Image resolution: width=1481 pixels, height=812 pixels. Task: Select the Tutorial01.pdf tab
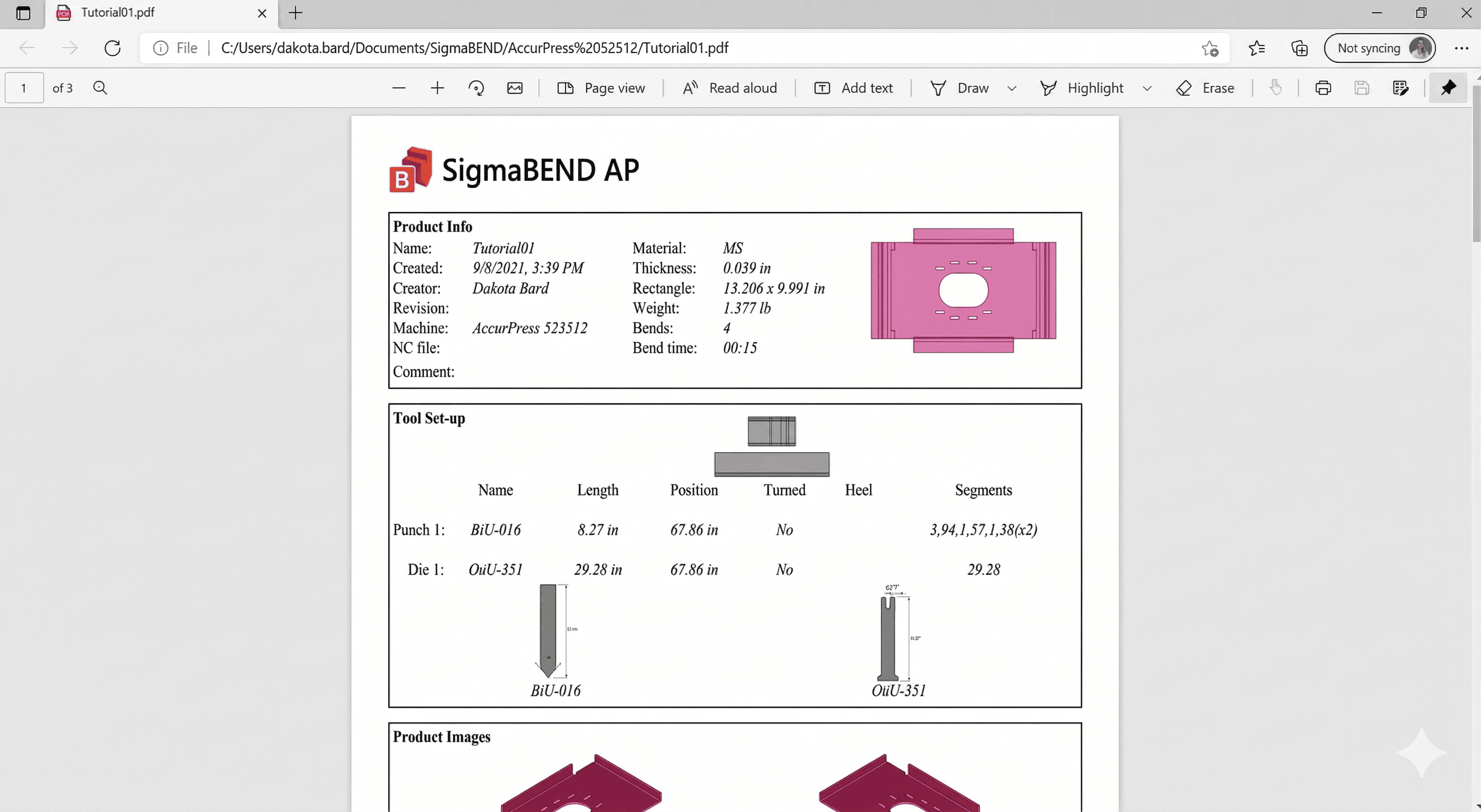[162, 13]
